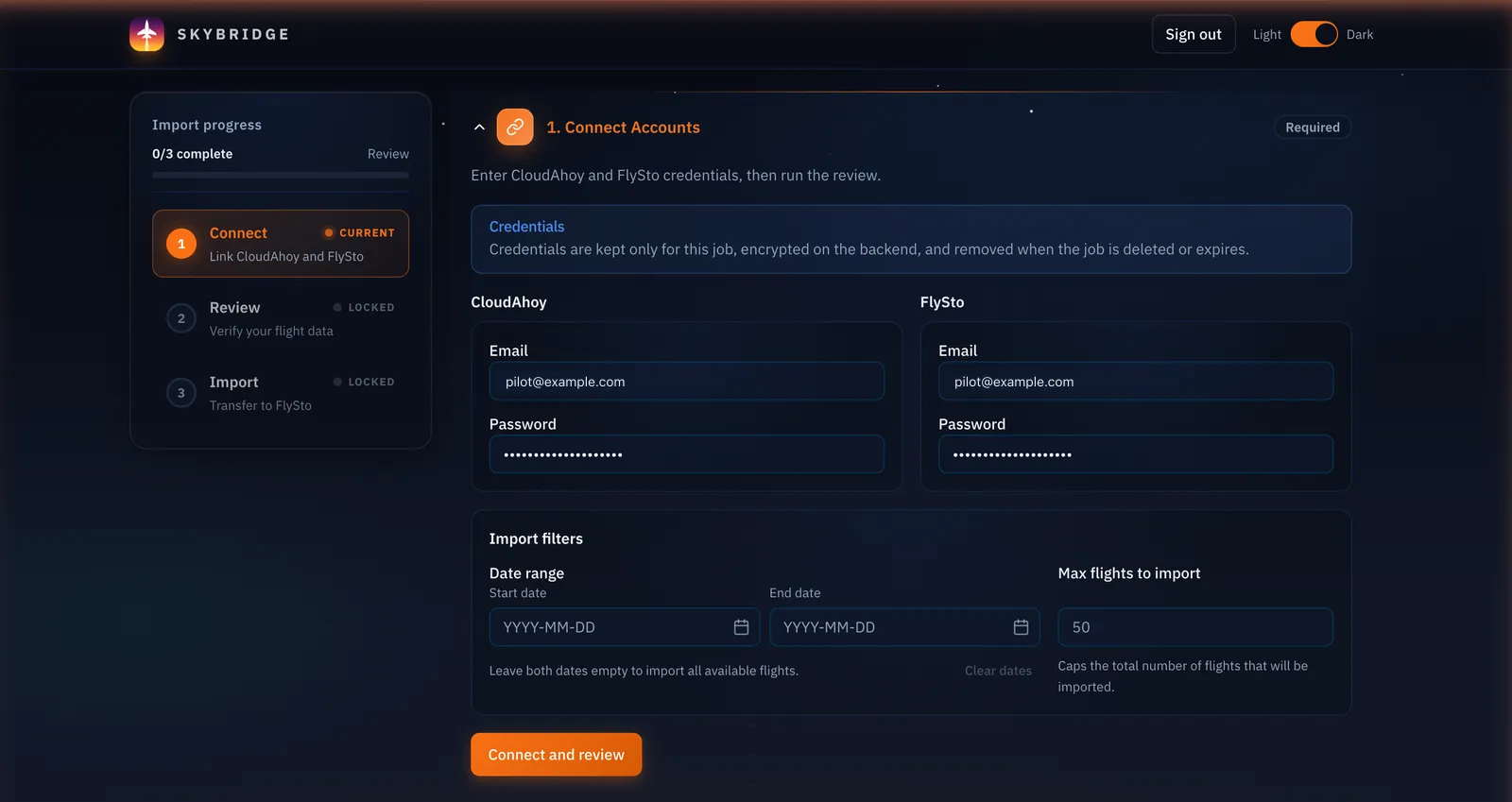Image resolution: width=1512 pixels, height=802 pixels.
Task: Click the 'Transfer to FlySto' subtitle
Action: click(260, 406)
